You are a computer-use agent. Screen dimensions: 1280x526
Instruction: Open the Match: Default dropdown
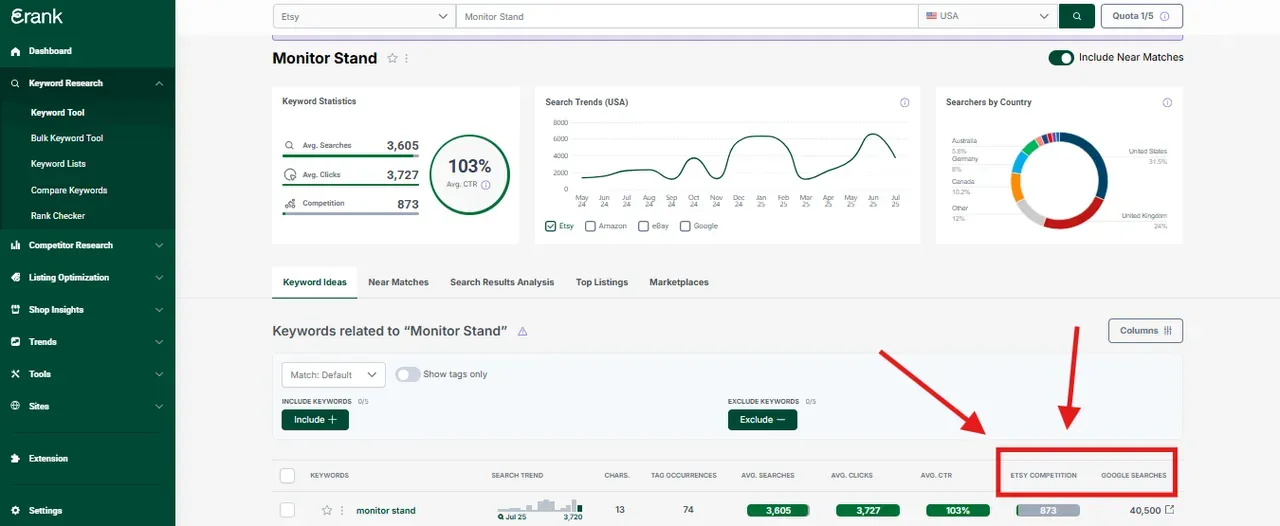click(x=333, y=375)
